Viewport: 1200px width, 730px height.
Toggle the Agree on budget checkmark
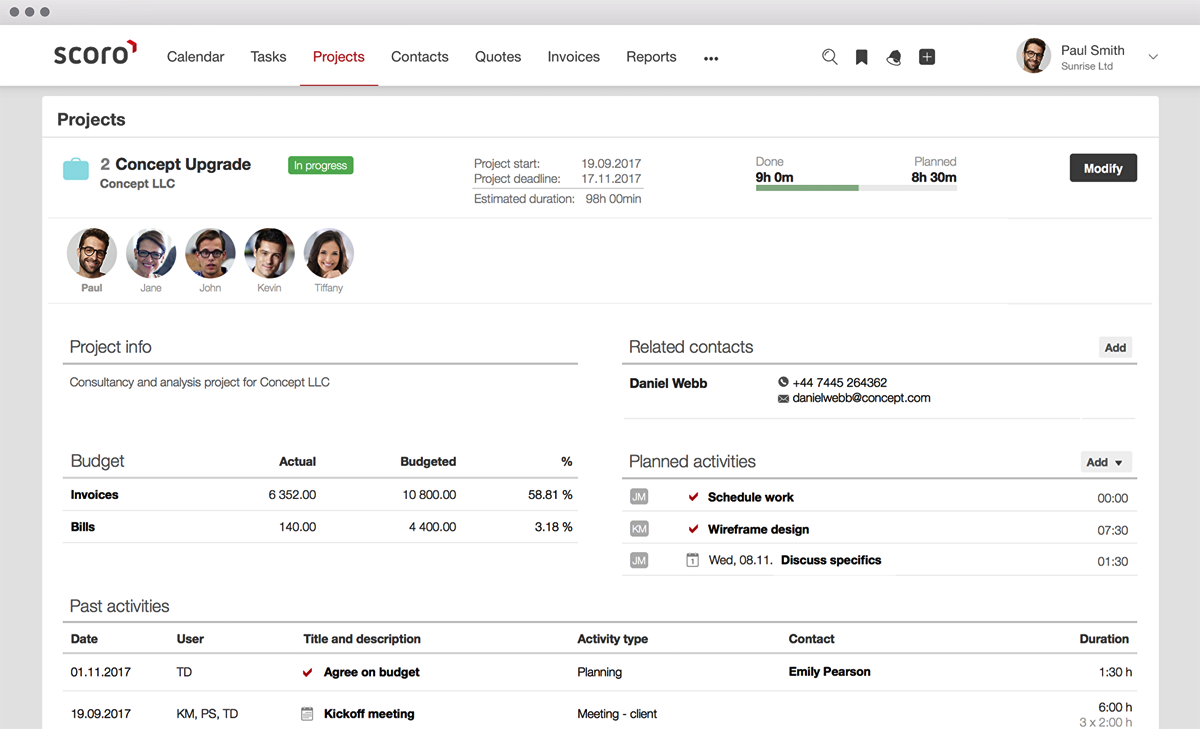[x=308, y=672]
